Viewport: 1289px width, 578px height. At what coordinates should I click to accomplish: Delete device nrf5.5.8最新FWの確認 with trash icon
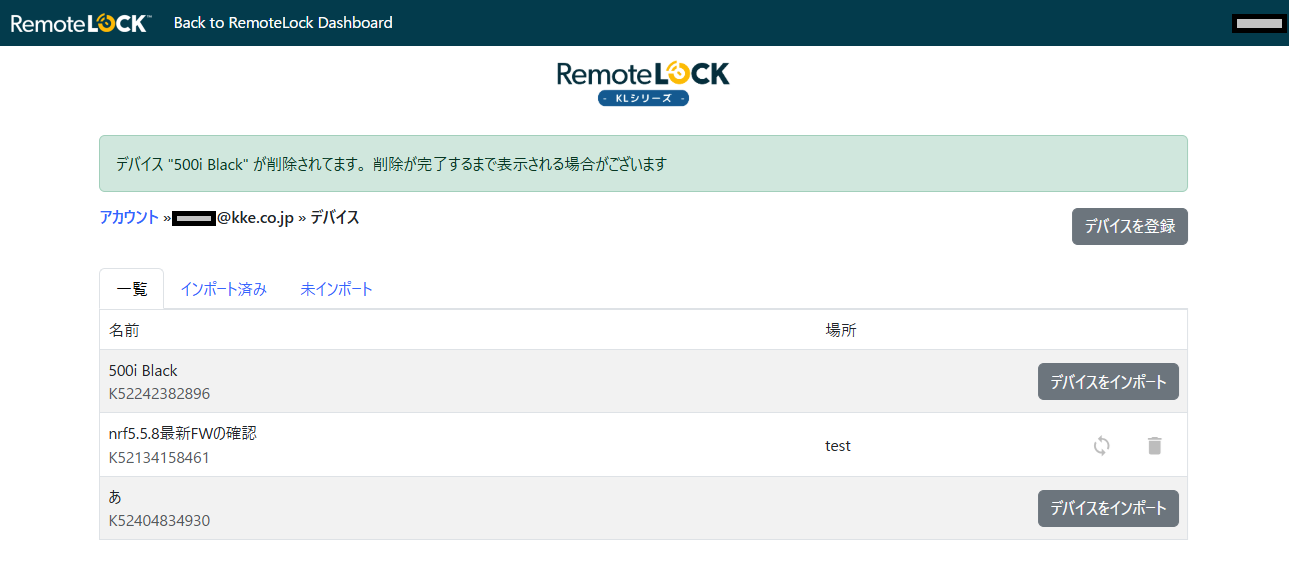pyautogui.click(x=1155, y=445)
